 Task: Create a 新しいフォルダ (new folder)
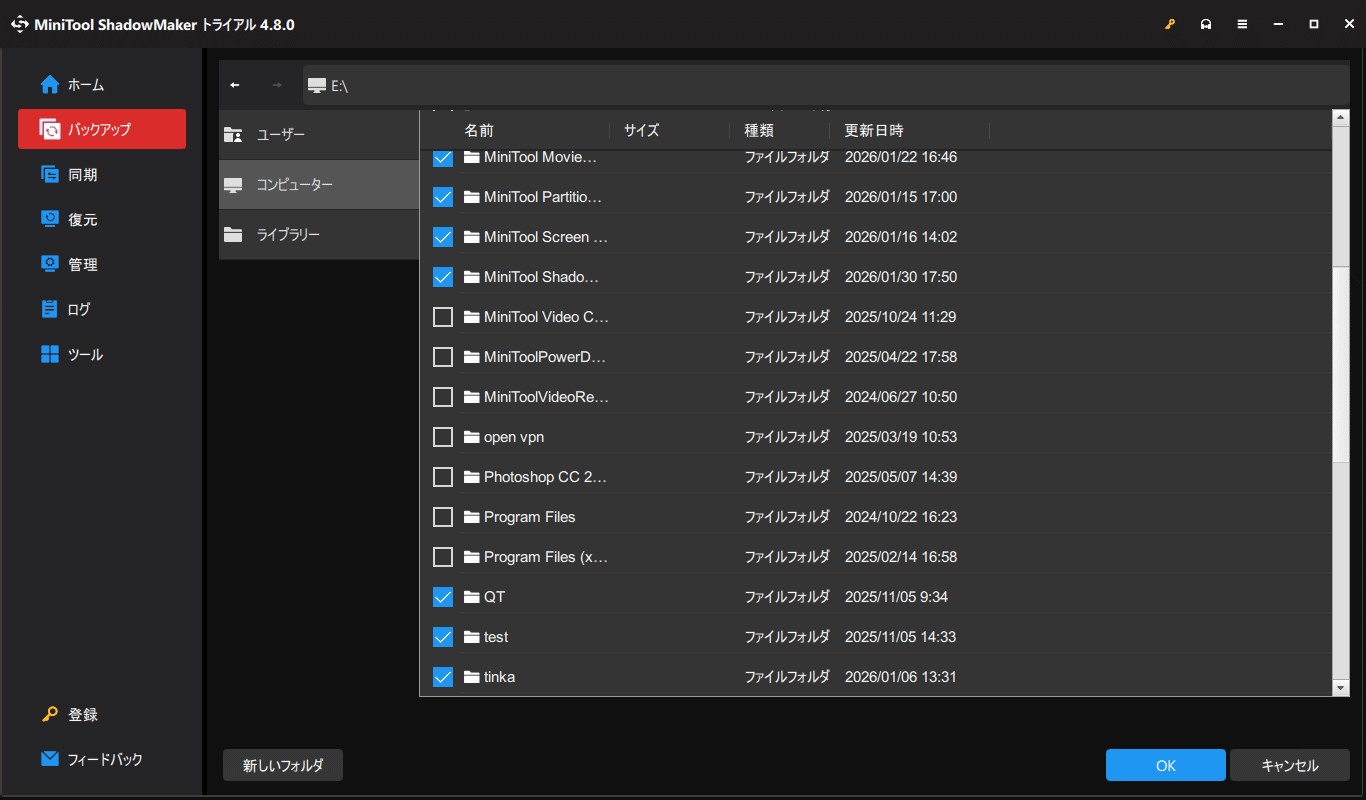point(282,765)
